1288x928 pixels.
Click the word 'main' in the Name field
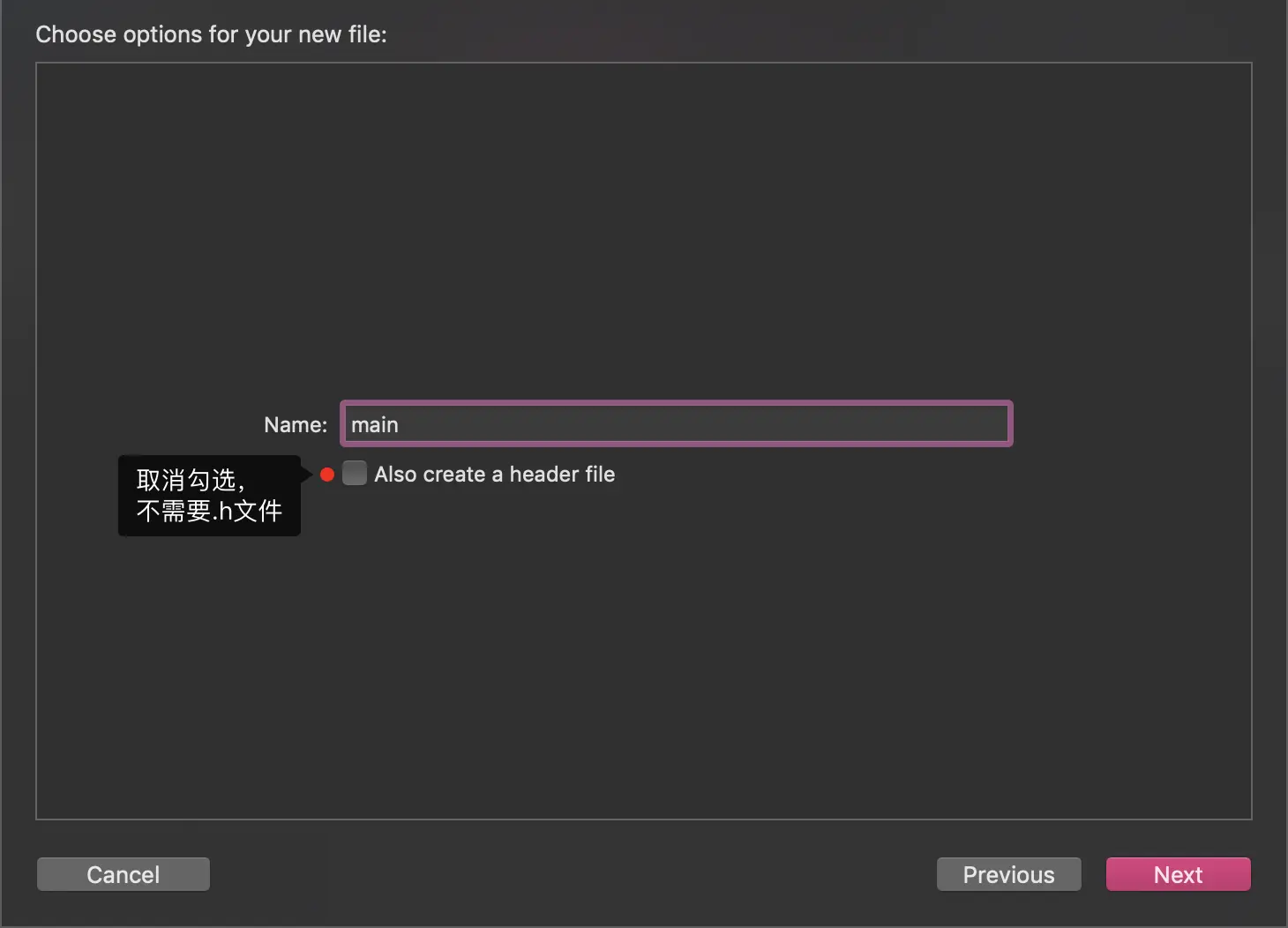[x=375, y=425]
